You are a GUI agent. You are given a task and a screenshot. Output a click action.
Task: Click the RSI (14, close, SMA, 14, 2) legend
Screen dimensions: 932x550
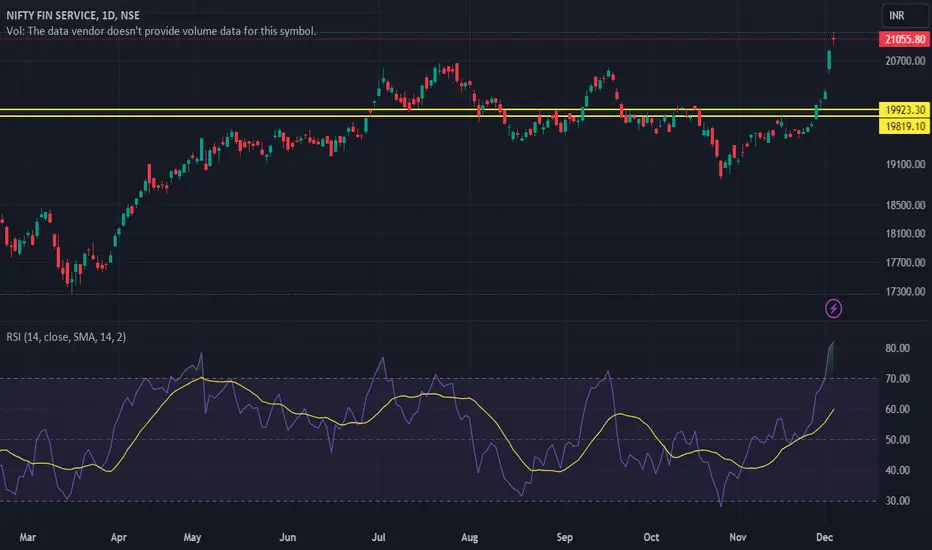coord(66,337)
